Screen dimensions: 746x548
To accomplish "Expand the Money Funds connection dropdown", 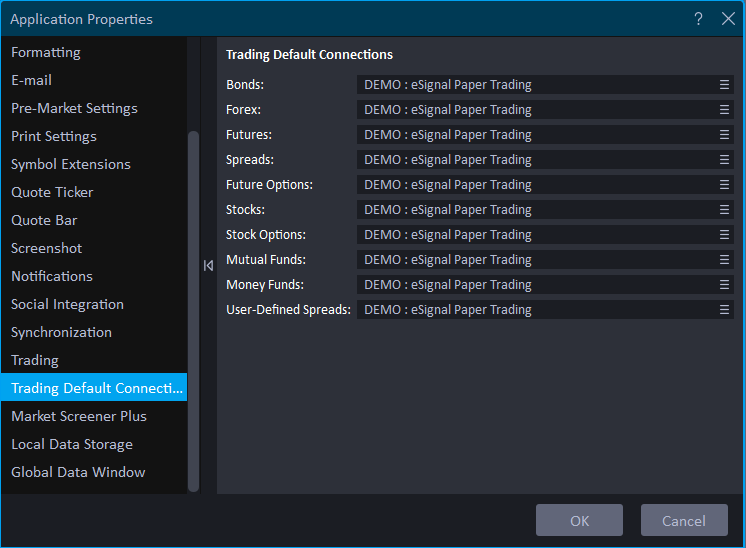I will (545, 284).
